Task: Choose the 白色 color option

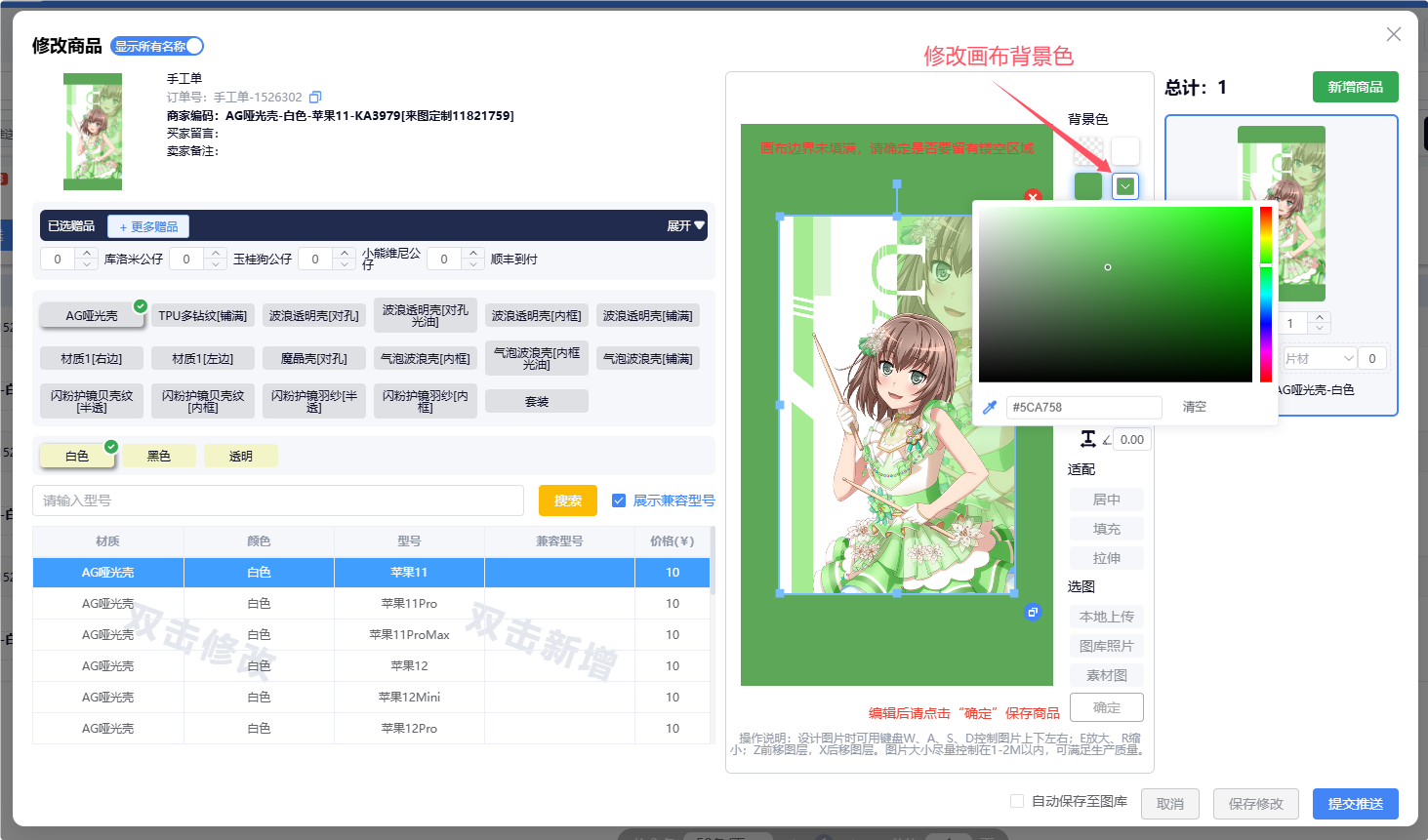Action: pyautogui.click(x=77, y=456)
